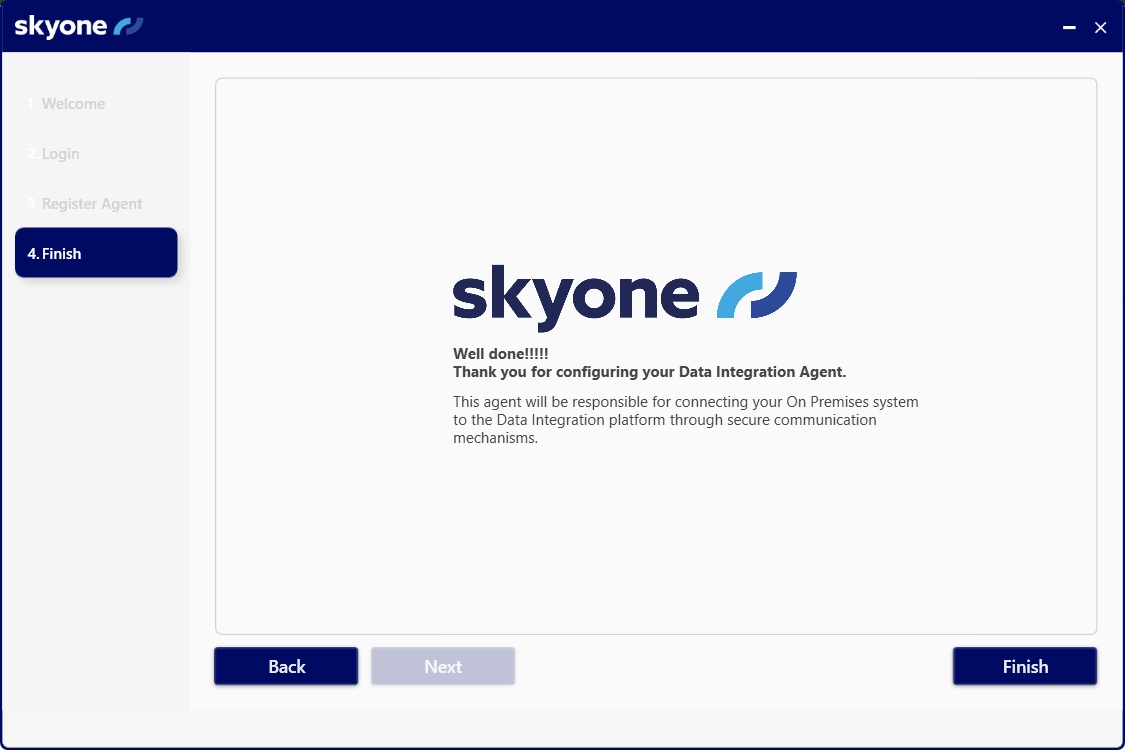Image resolution: width=1125 pixels, height=750 pixels.
Task: Go to the 2. Login step
Action: 54,154
